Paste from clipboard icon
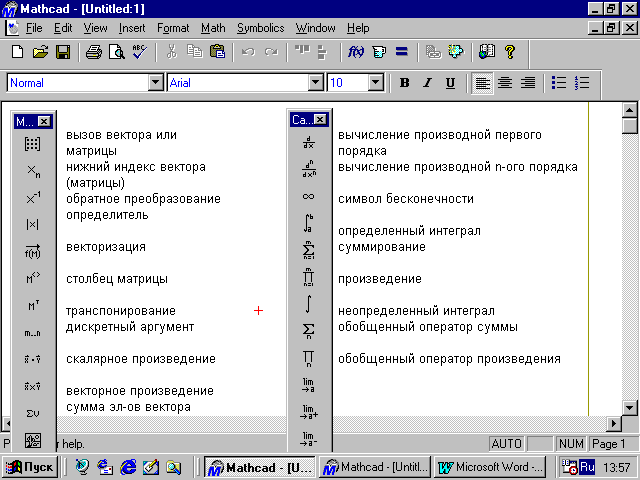Screen dimensions: 640x480 point(218,52)
